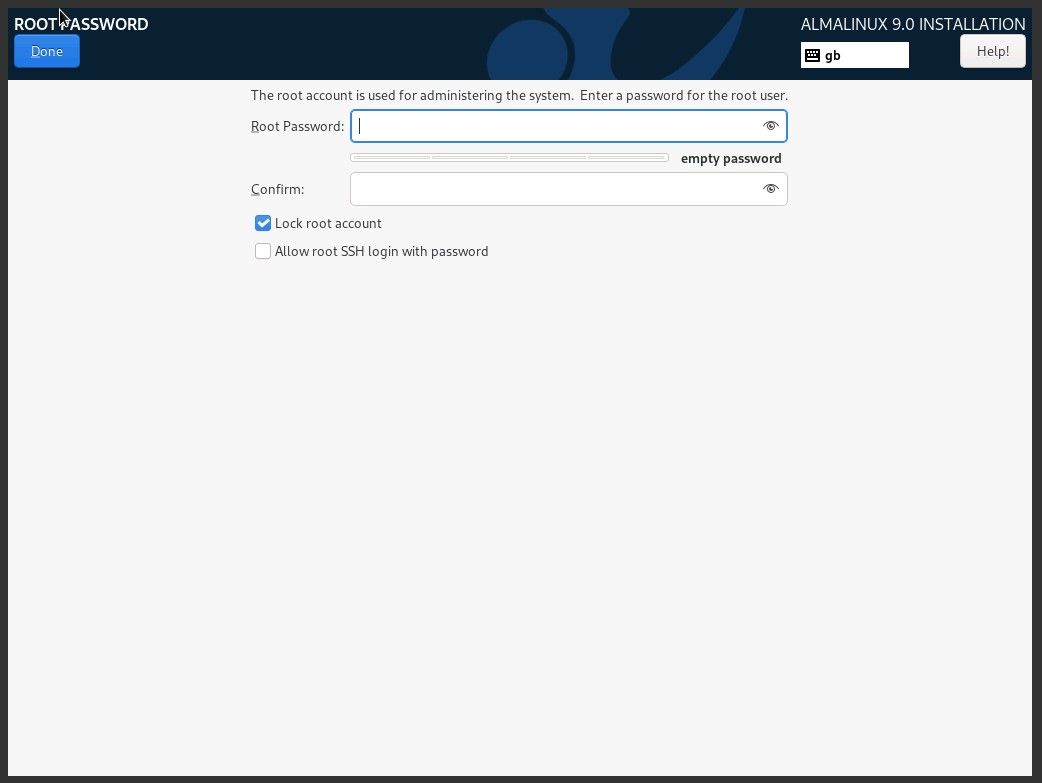This screenshot has width=1042, height=783.
Task: Click the ALMALINUX 9.0 INSTALLATION title
Action: 912,24
